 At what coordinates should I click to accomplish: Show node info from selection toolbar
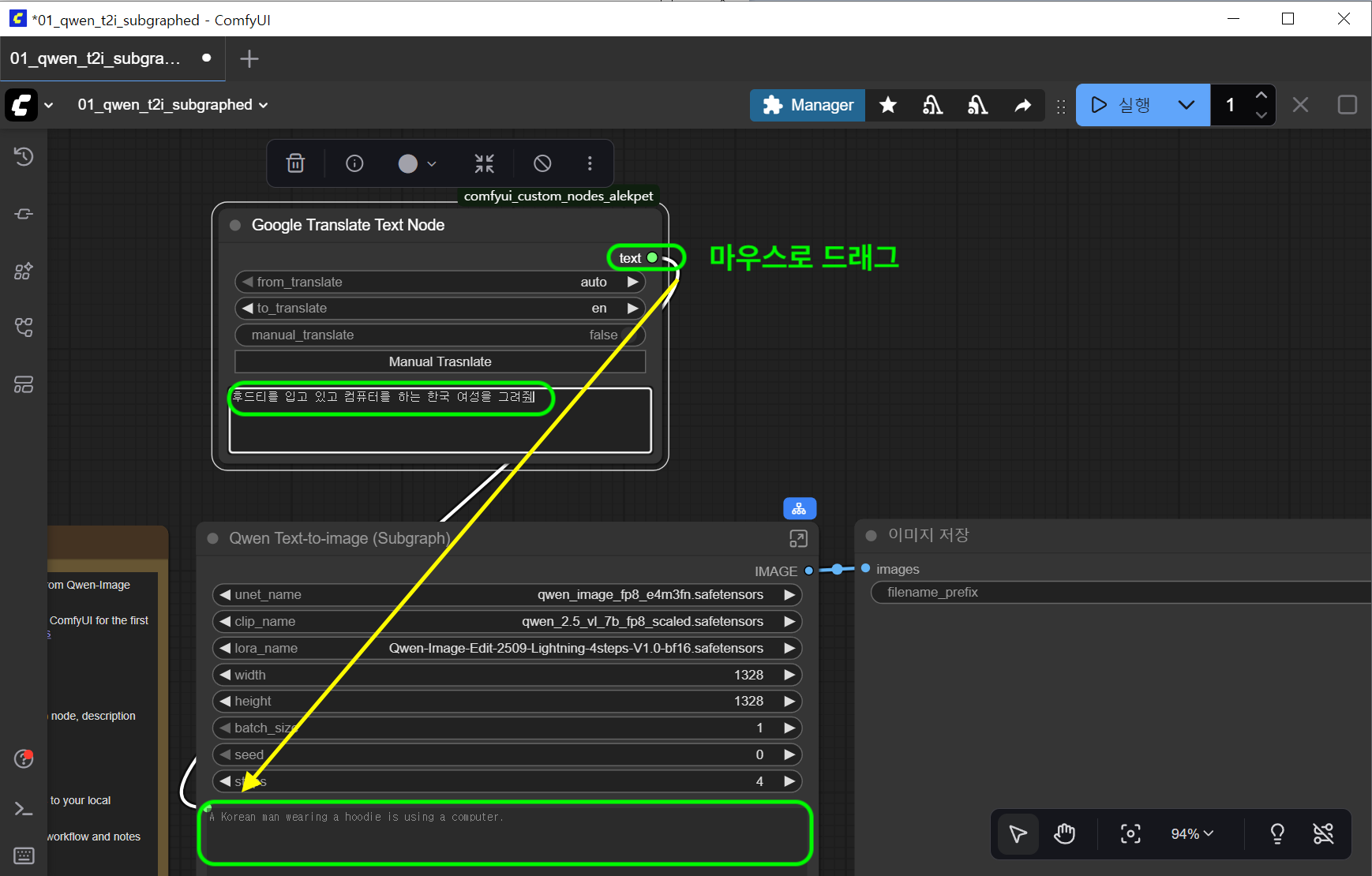[354, 163]
